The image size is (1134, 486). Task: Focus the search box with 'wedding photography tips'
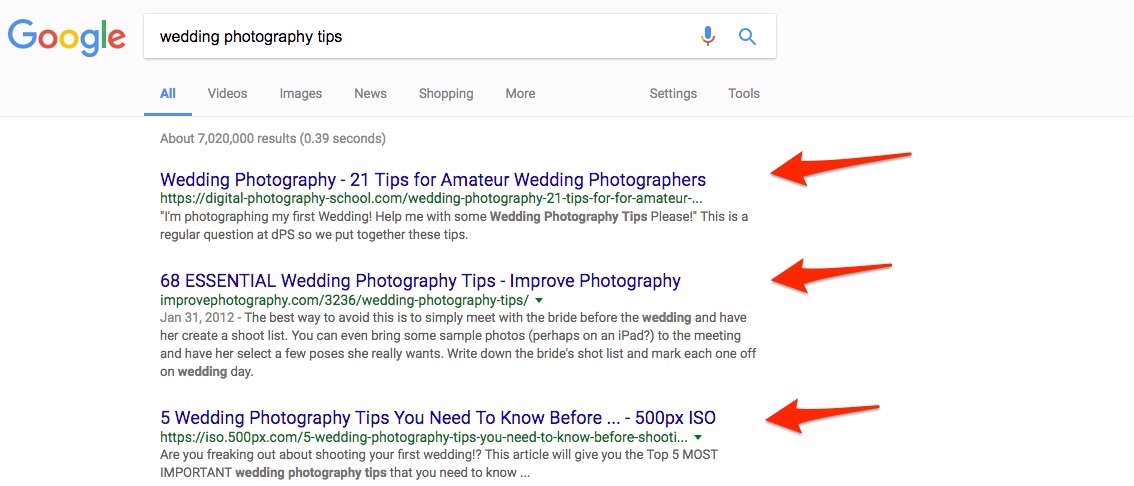(x=460, y=36)
